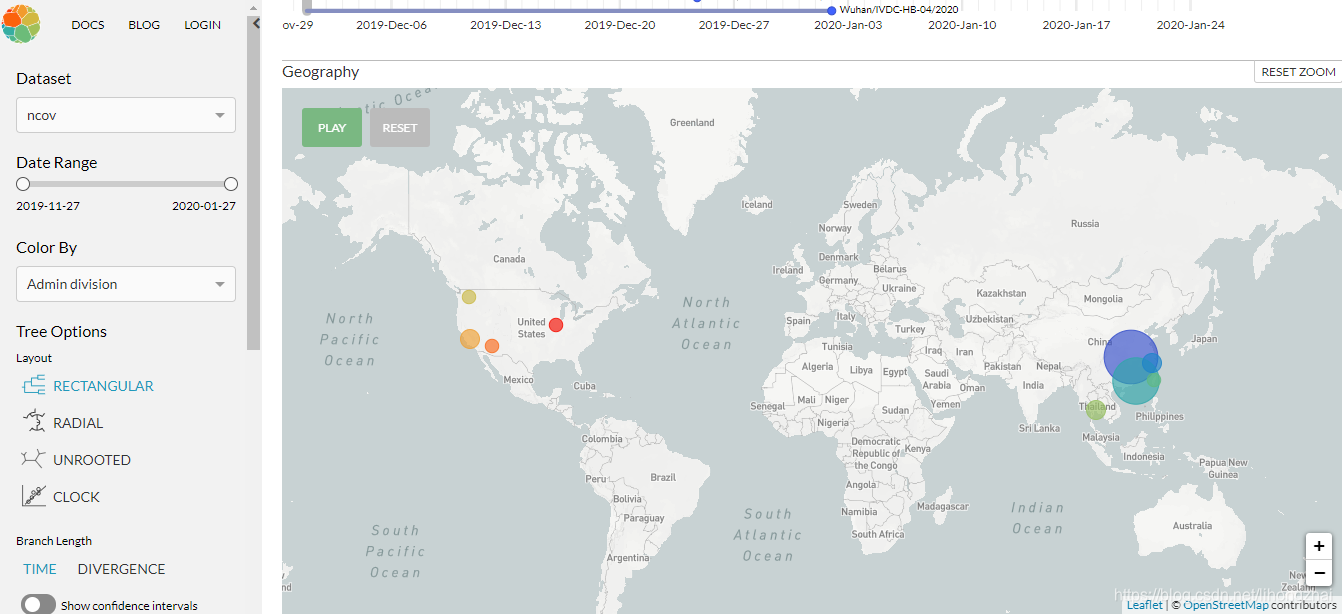The height and width of the screenshot is (614, 1342).
Task: Click the CLOCK layout label
Action: pos(76,497)
